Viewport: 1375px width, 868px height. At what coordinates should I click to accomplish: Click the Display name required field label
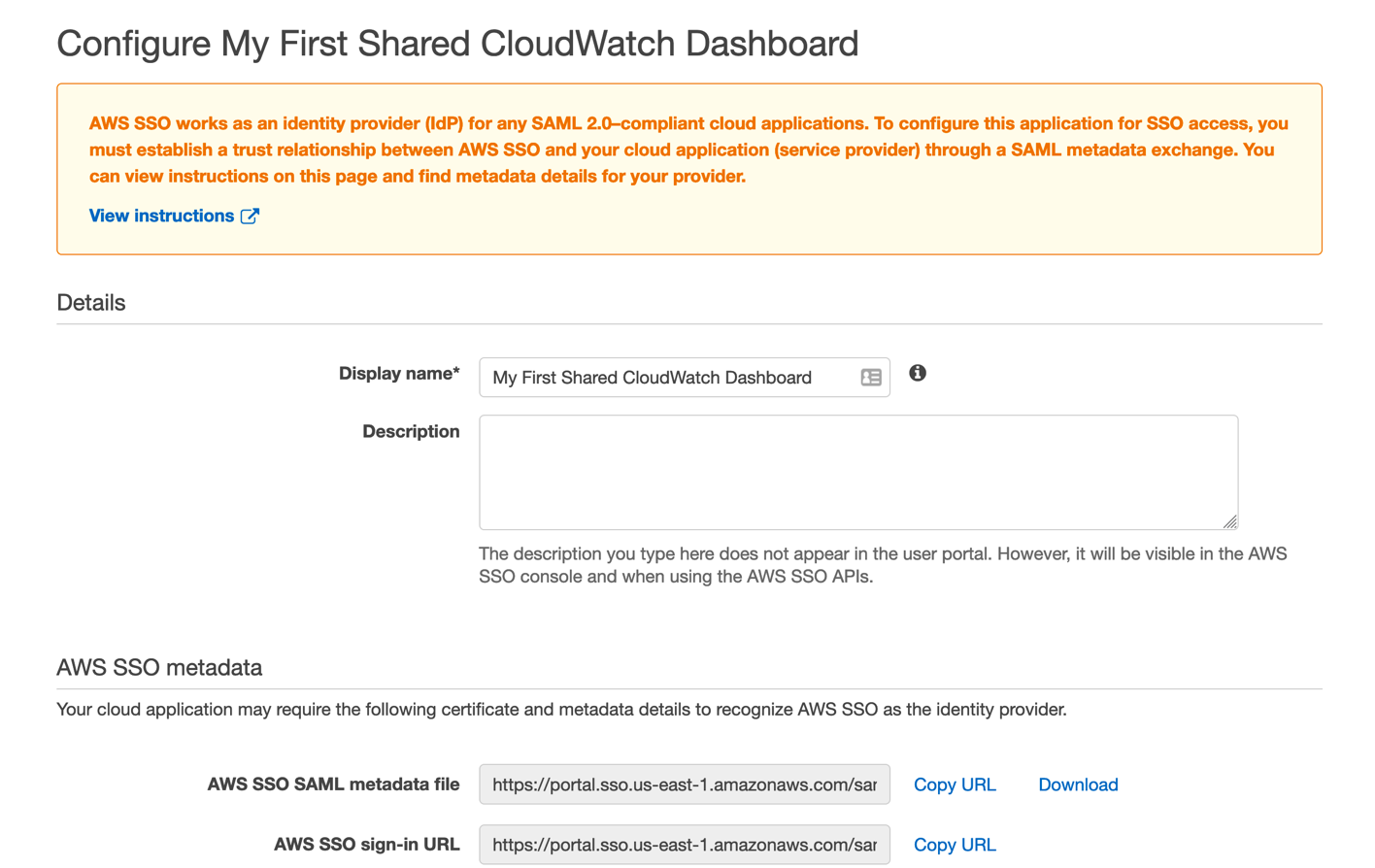[x=398, y=373]
